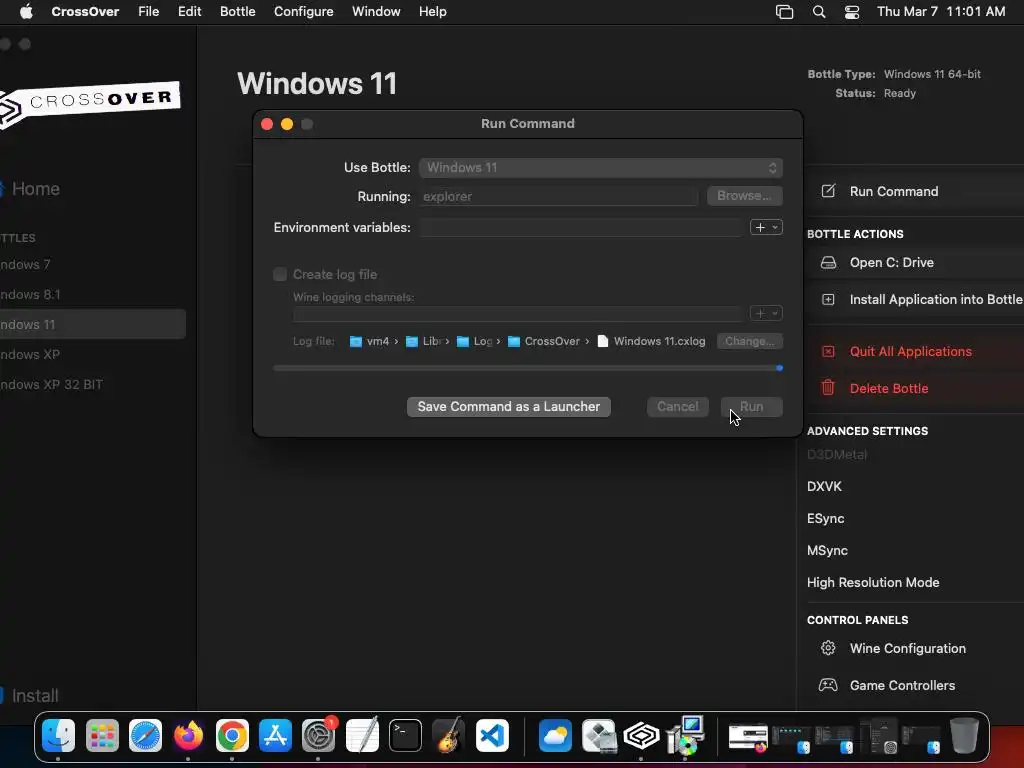Click the Delete Bottle trash icon
1024x768 pixels.
coord(828,388)
